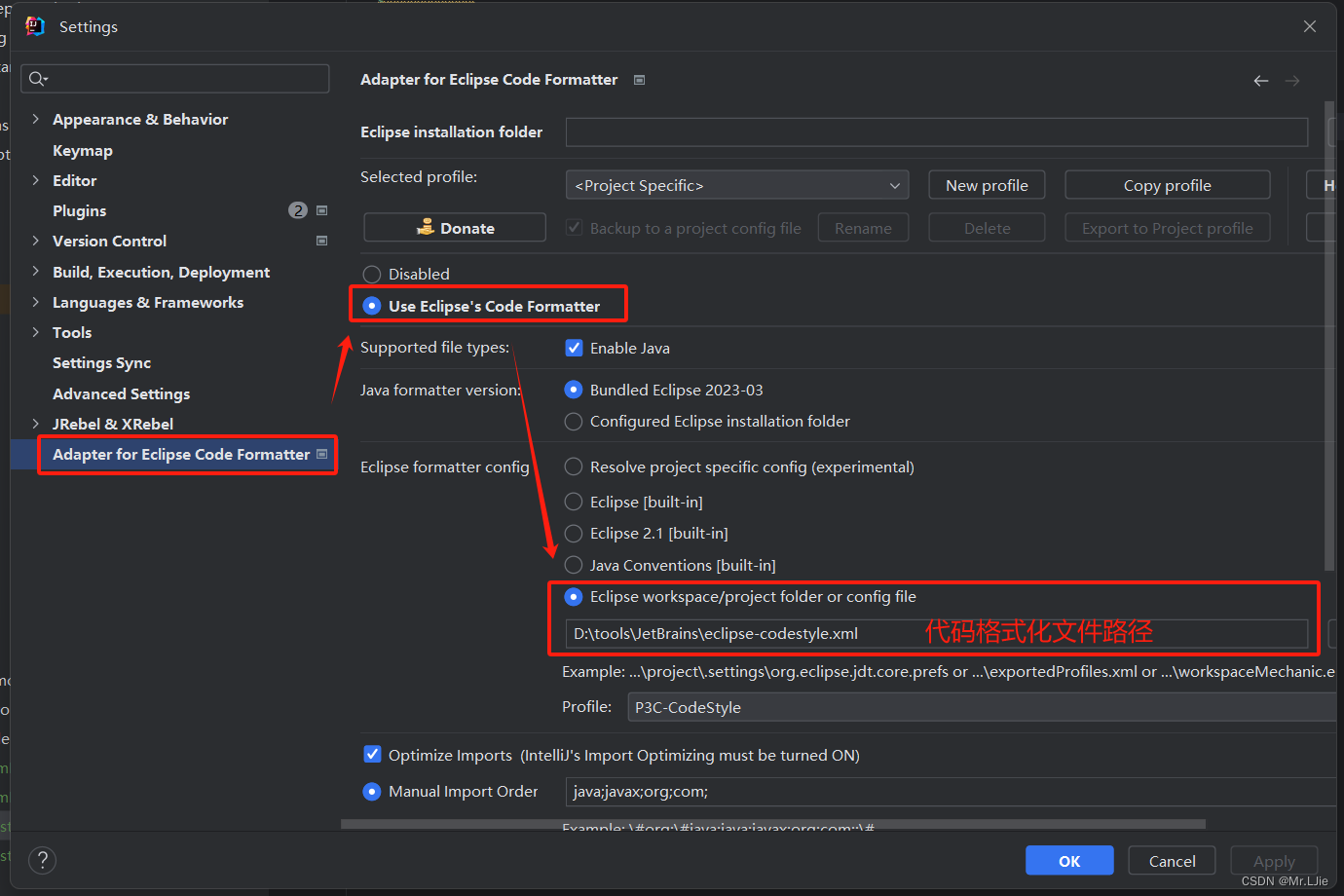Choose Bundled Eclipse 2023-03 formatter version
Screen dimensions: 1344x896
point(574,390)
